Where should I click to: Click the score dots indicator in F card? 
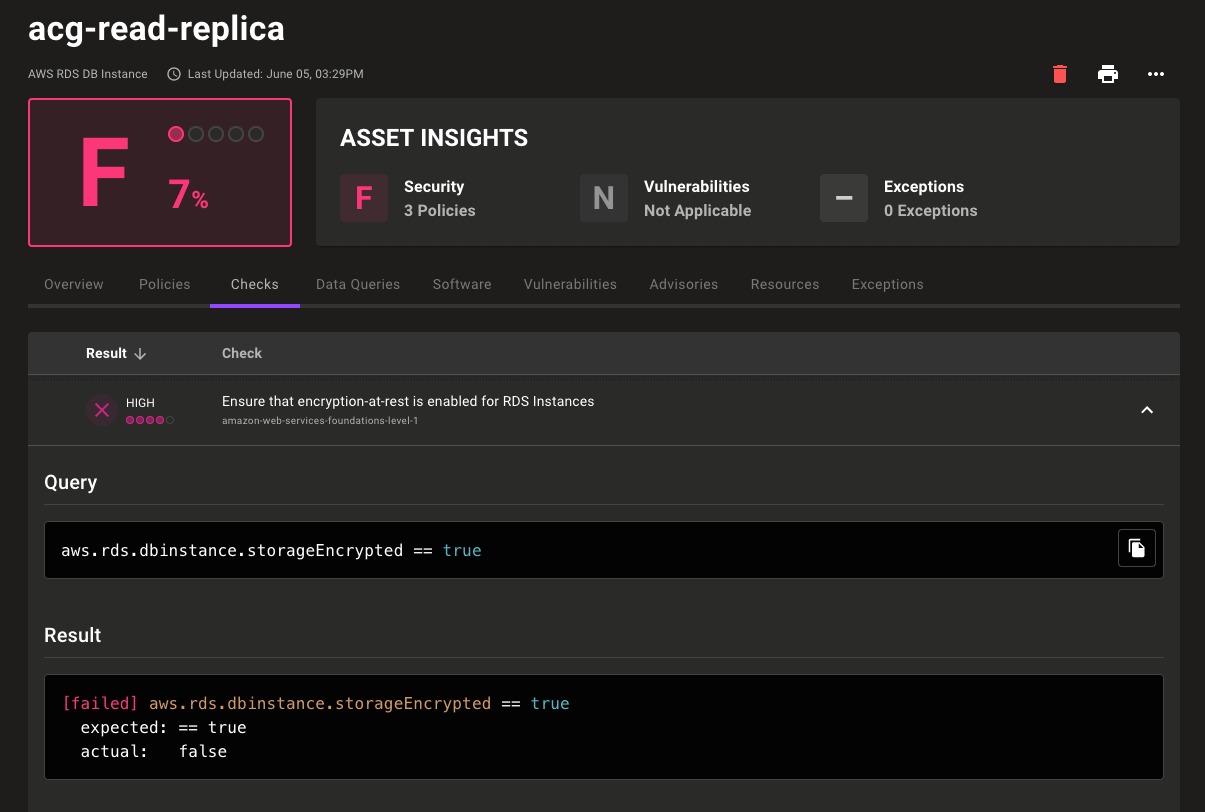[x=216, y=134]
